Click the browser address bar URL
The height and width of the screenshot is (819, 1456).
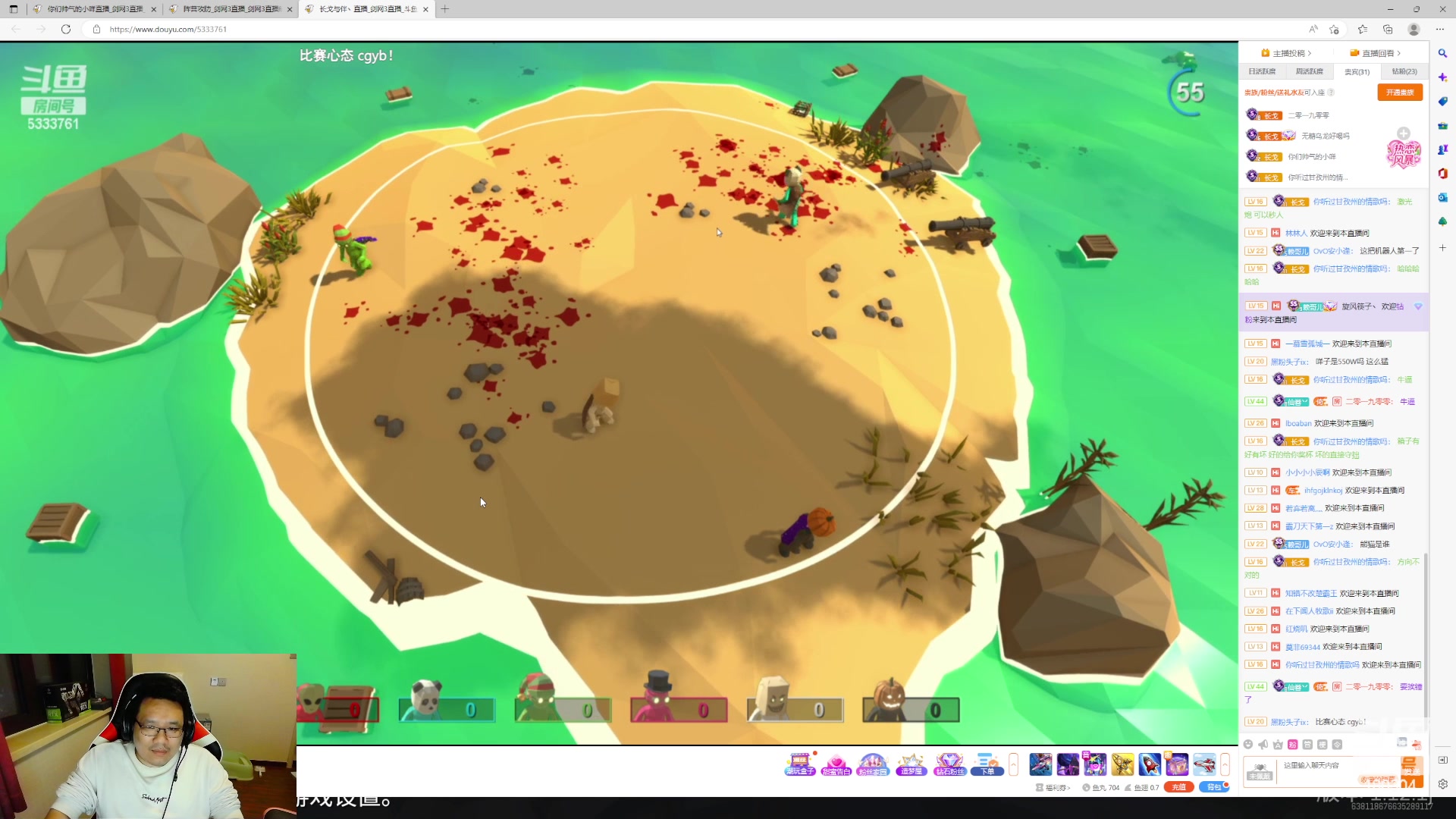[168, 30]
